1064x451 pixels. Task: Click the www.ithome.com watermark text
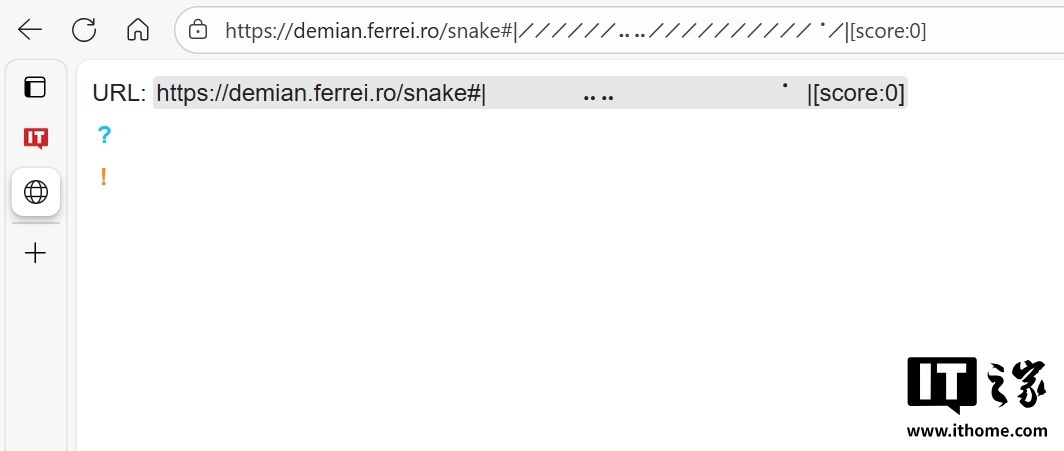tap(976, 431)
